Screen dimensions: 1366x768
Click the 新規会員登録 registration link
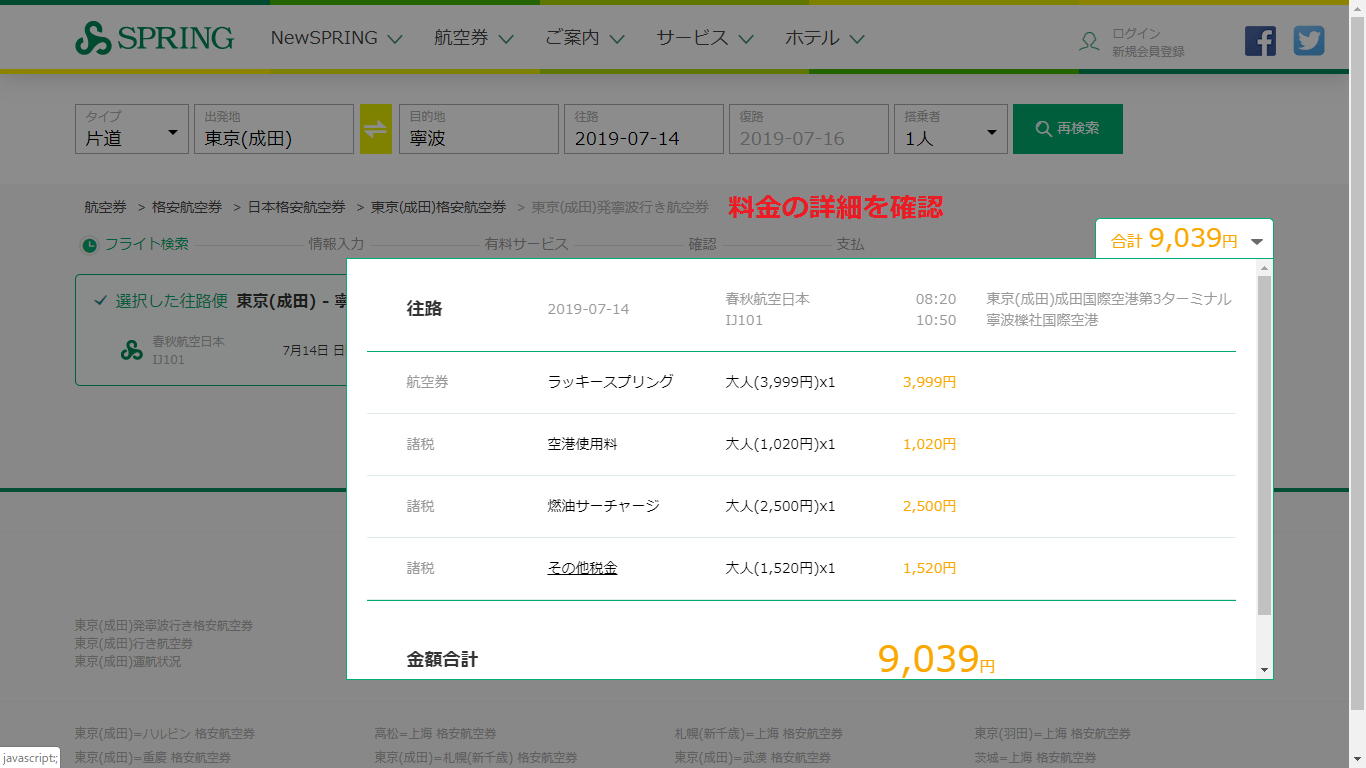pyautogui.click(x=1148, y=51)
